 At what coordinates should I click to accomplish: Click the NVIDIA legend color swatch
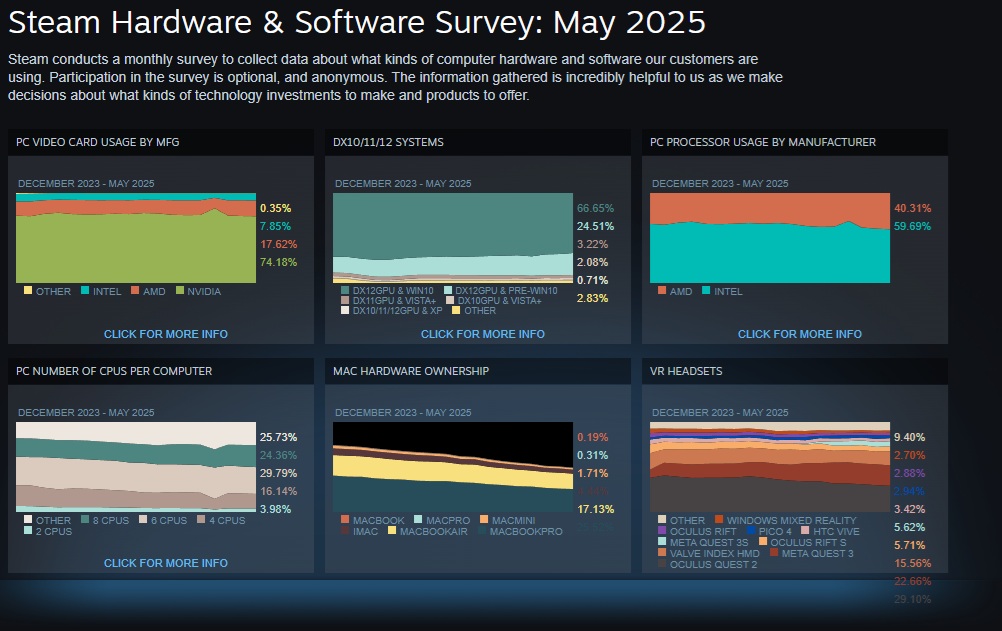coord(180,290)
